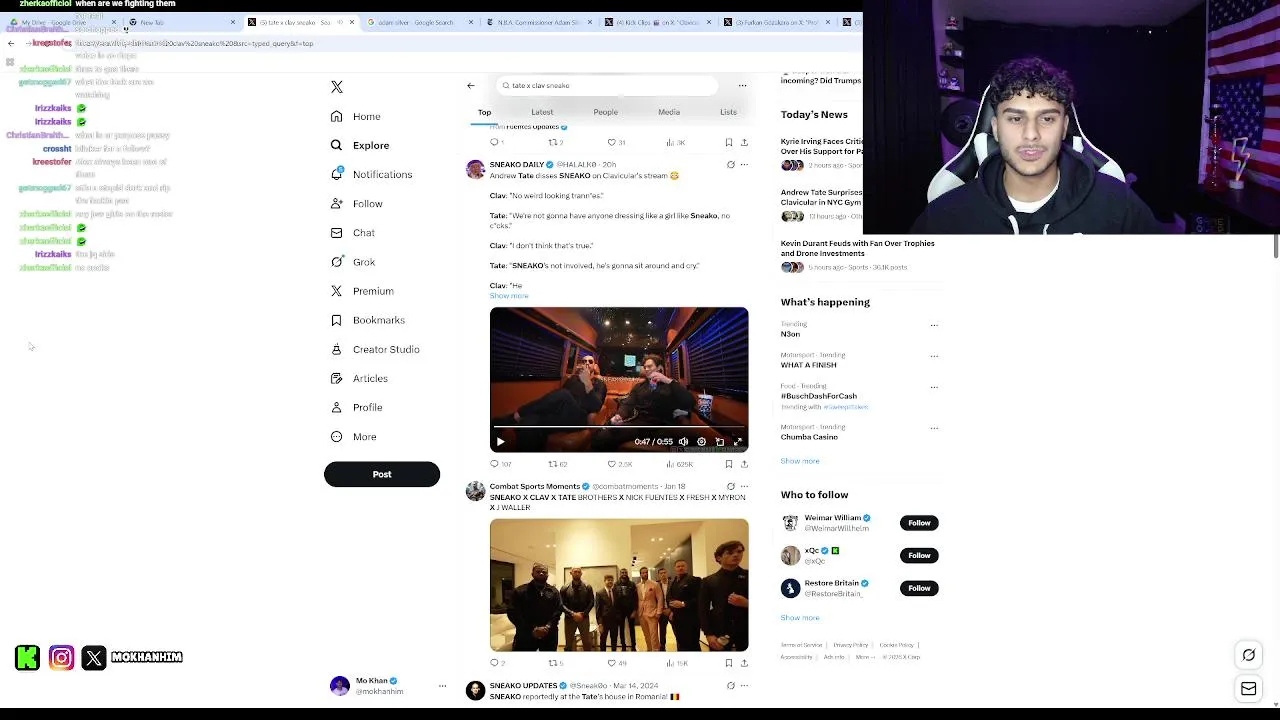Open the Home icon in the sidebar
Viewport: 1280px width, 720px height.
point(337,116)
